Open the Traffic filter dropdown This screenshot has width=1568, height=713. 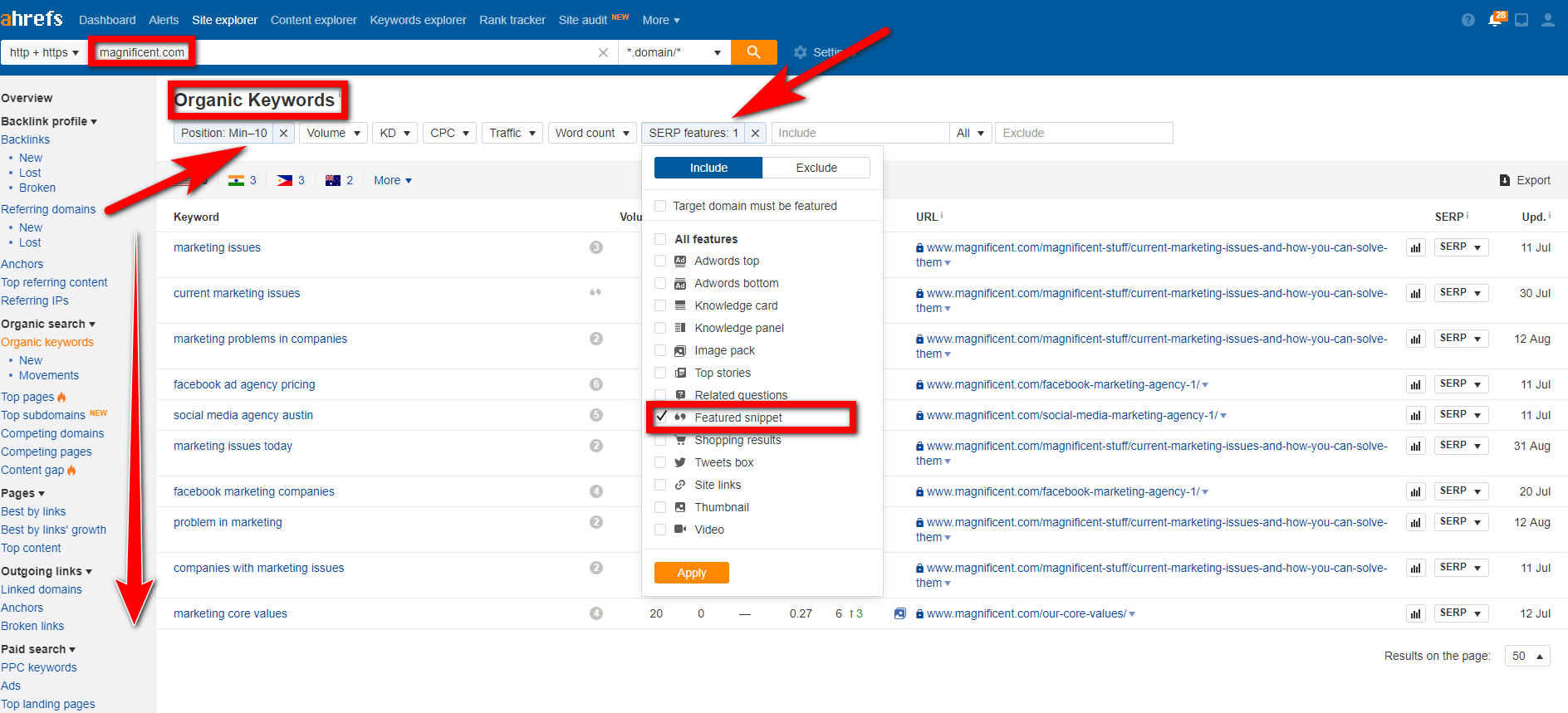tap(512, 133)
